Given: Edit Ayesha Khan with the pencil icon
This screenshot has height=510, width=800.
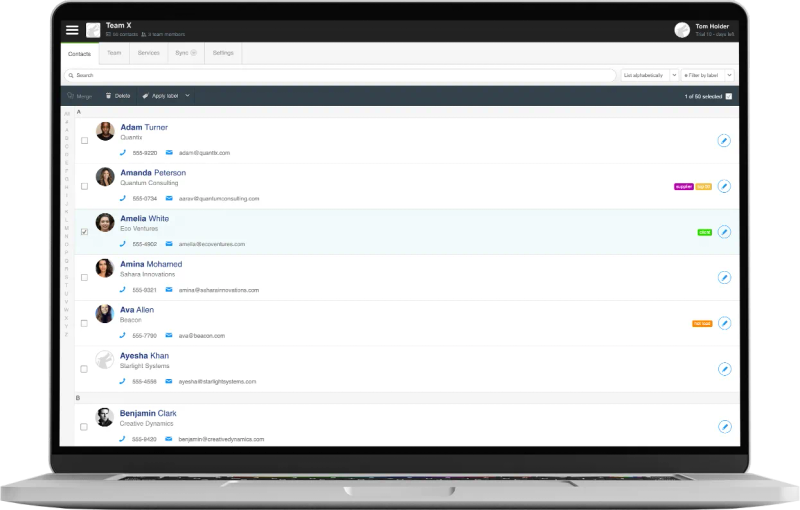Looking at the screenshot, I should pyautogui.click(x=724, y=369).
